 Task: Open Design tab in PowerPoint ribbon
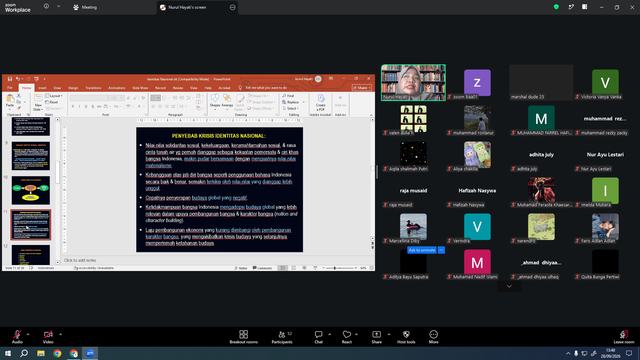(73, 88)
